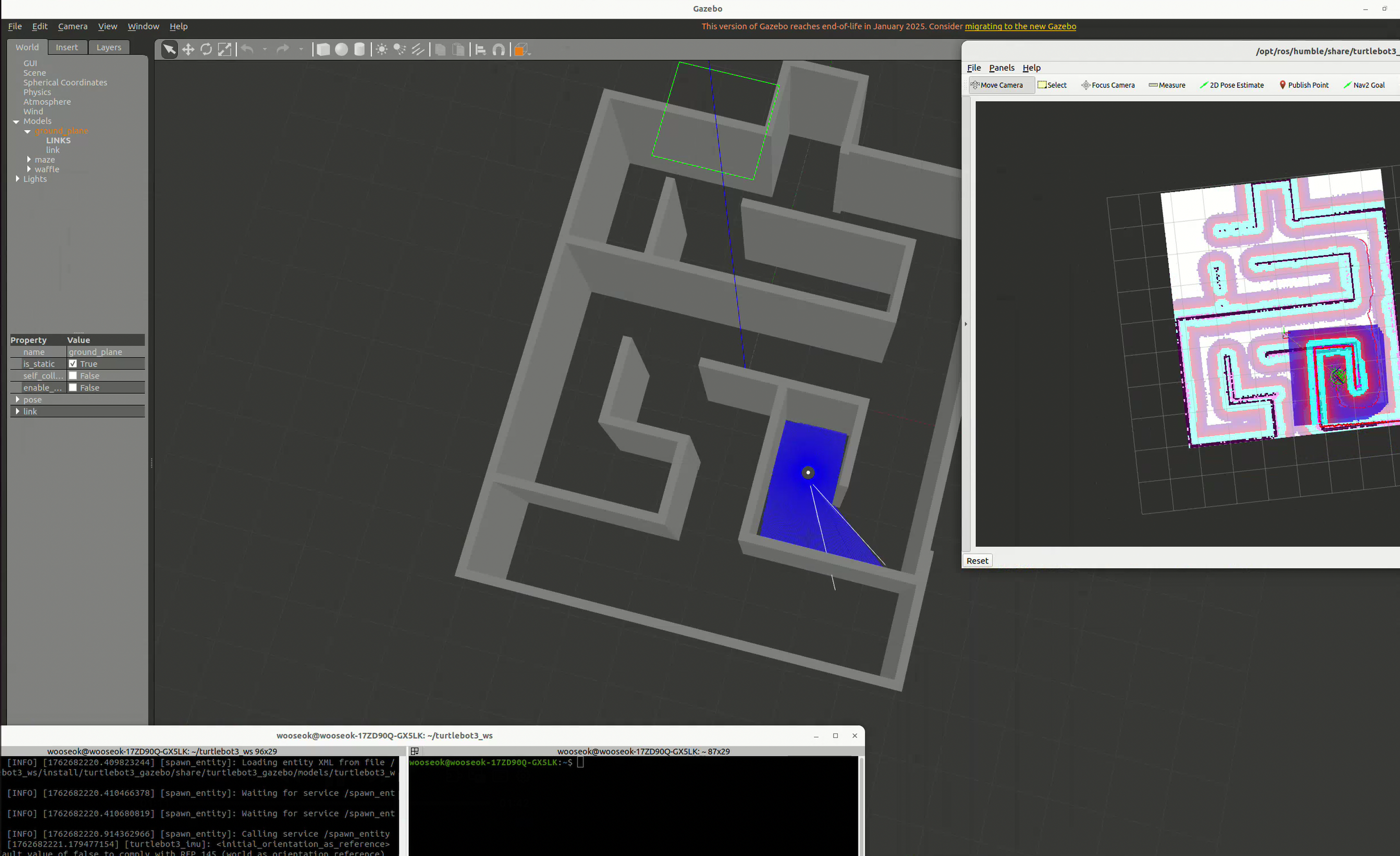1400x856 pixels.
Task: Activate the Measure tool in RViz
Action: coord(1167,85)
